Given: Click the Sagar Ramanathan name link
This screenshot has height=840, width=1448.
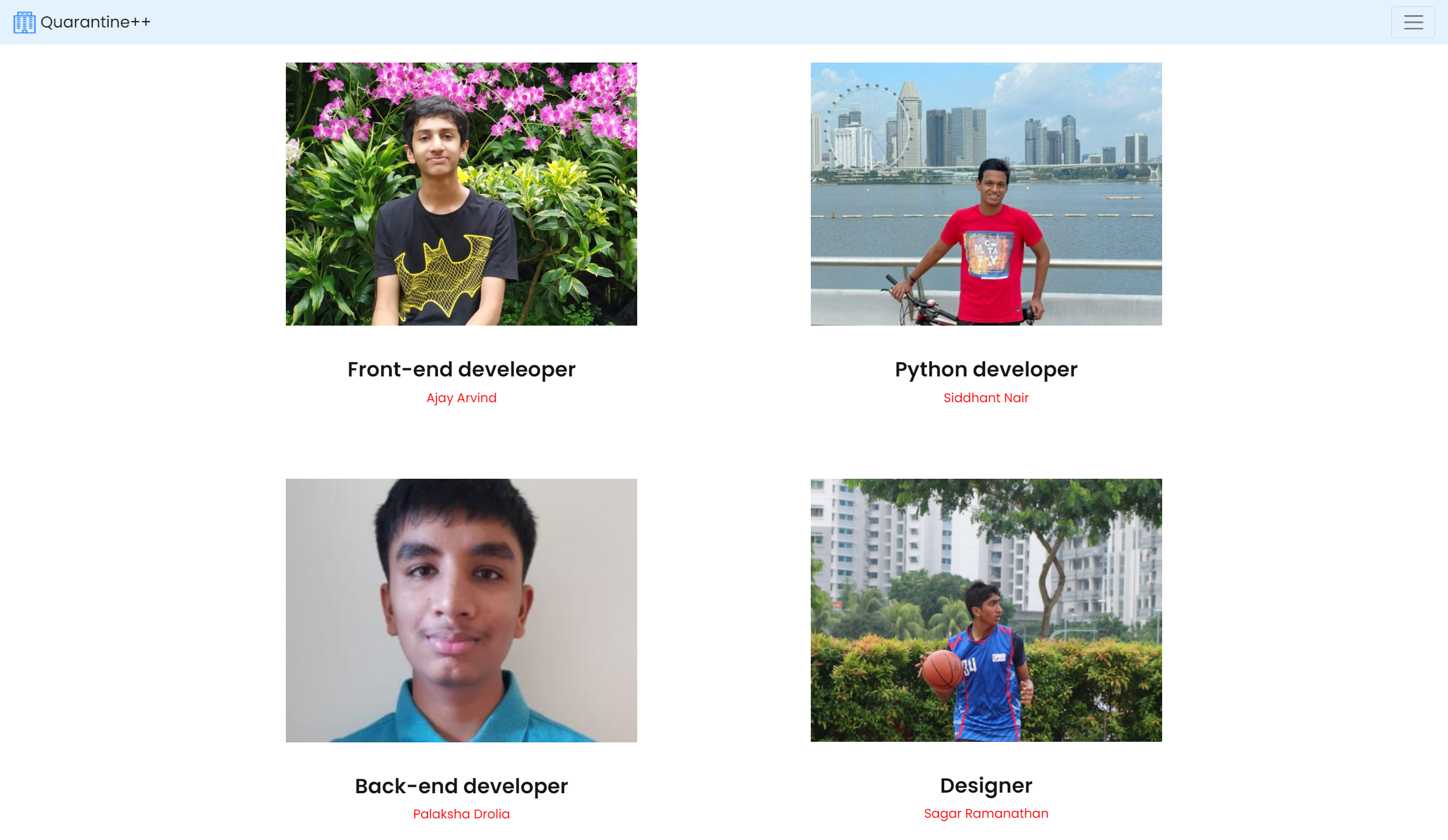Looking at the screenshot, I should (986, 813).
